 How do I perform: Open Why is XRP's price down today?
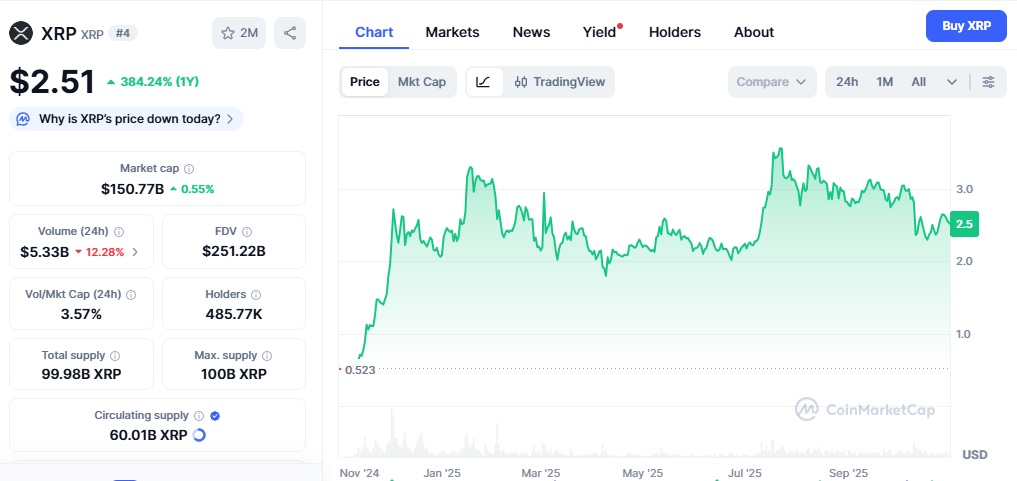coord(126,119)
